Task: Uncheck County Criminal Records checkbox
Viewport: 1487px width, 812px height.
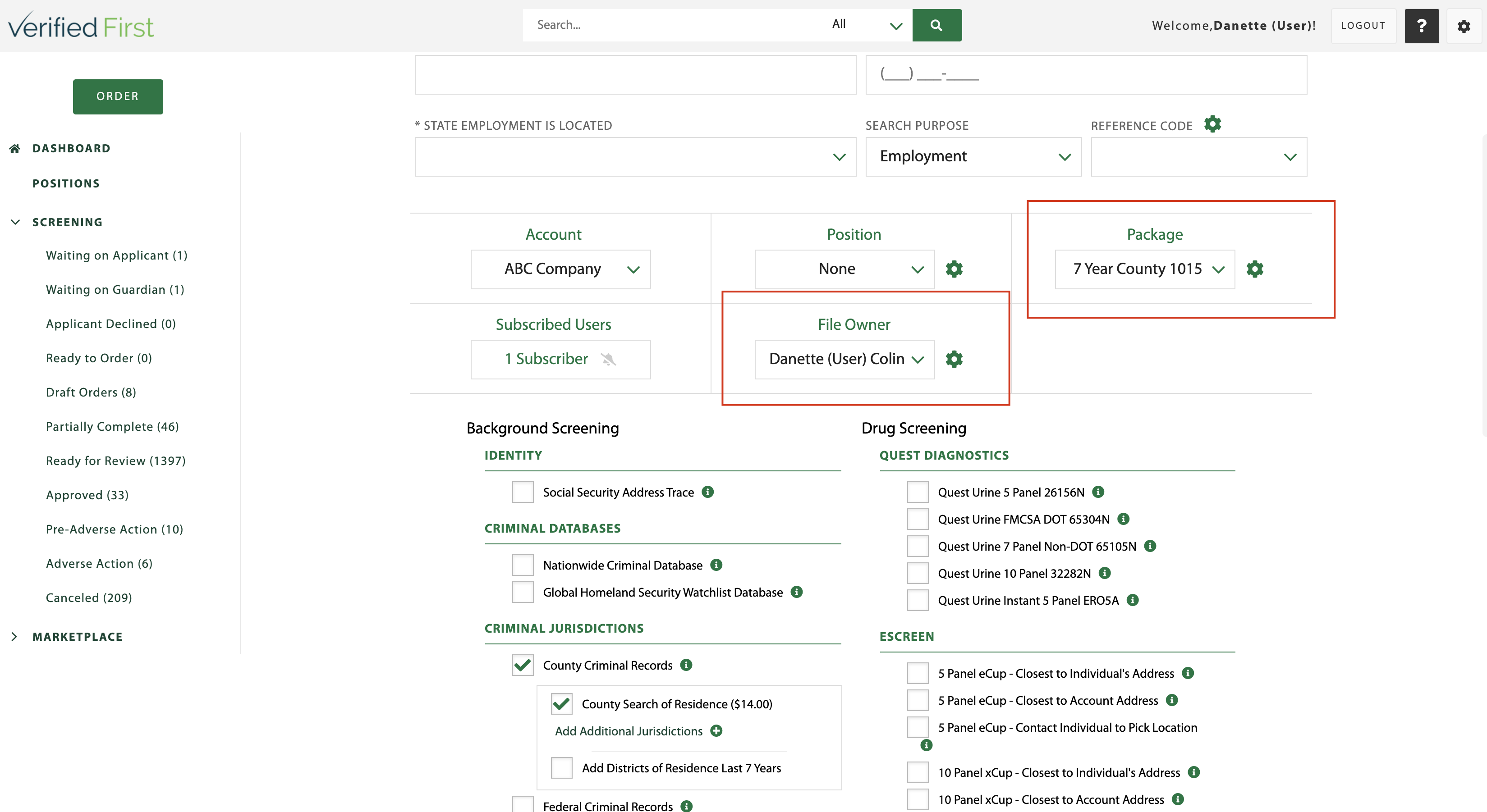Action: 523,665
